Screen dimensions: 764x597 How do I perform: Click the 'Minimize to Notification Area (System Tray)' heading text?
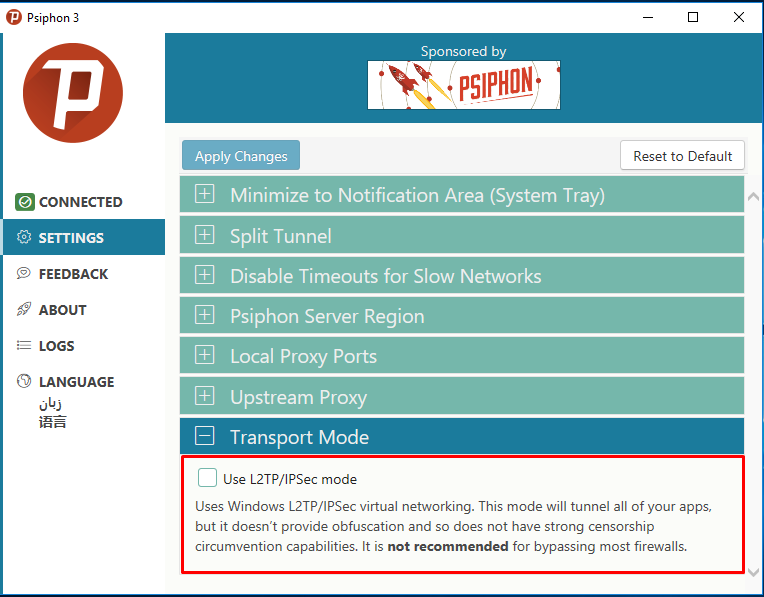pos(418,195)
